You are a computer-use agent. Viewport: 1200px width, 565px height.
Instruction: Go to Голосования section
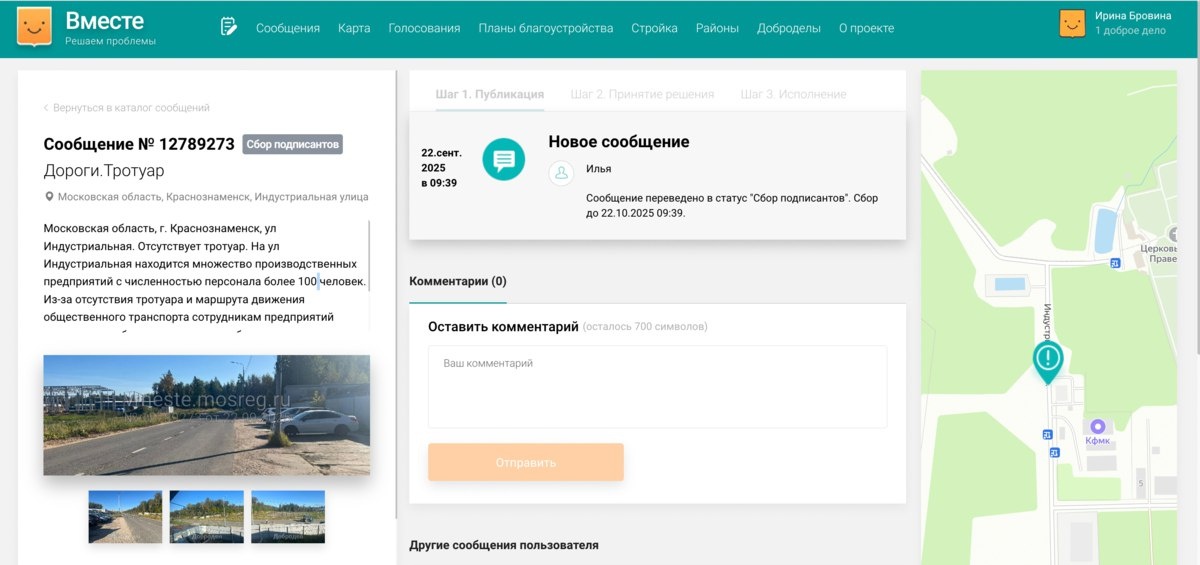point(424,28)
